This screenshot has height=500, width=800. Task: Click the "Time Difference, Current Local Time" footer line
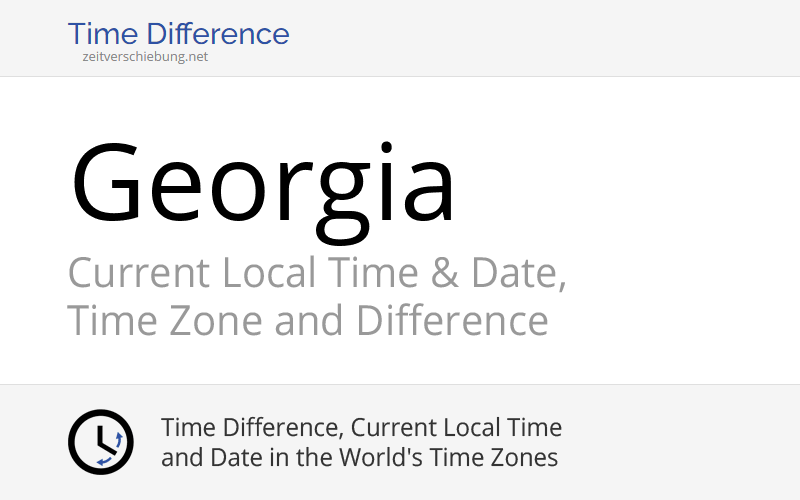[x=361, y=428]
